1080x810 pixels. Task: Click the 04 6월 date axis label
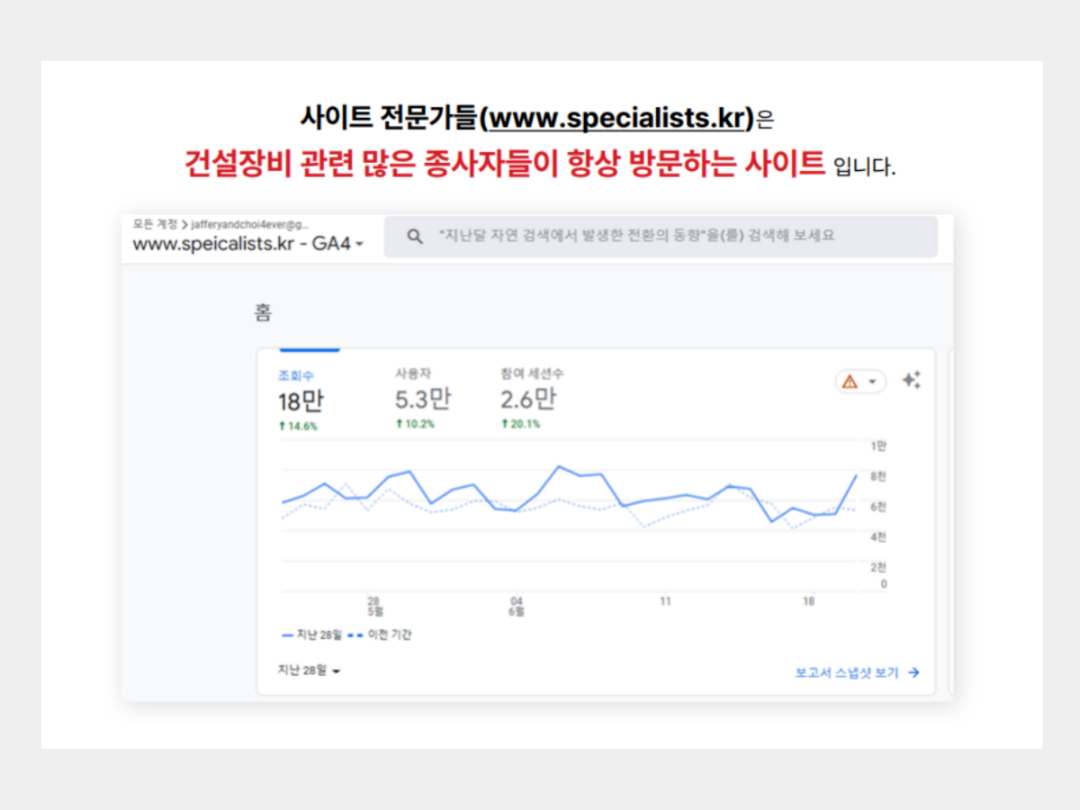tap(517, 606)
